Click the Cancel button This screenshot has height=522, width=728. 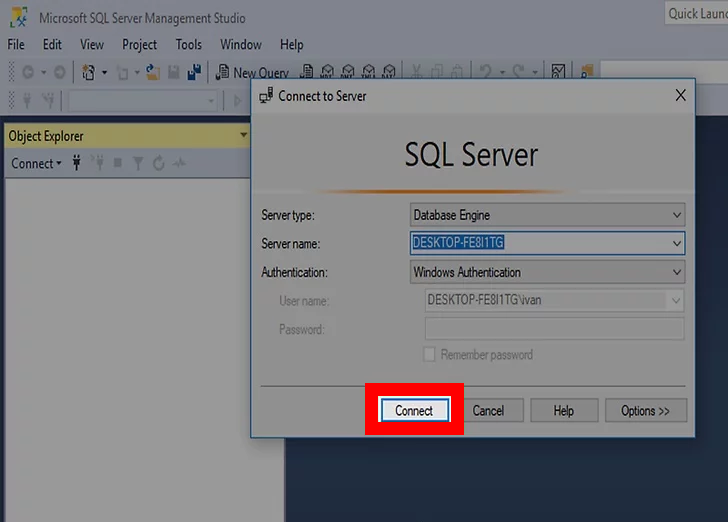[488, 411]
